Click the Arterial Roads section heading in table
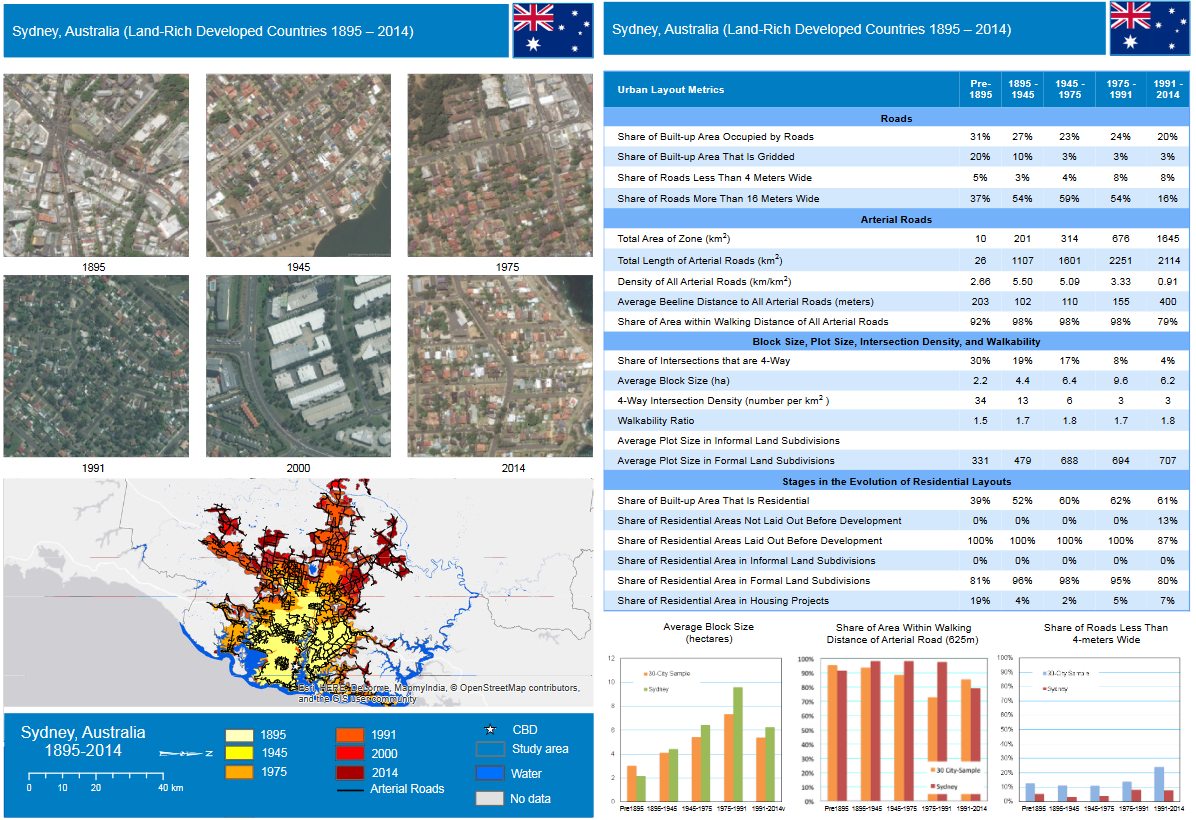 point(896,219)
